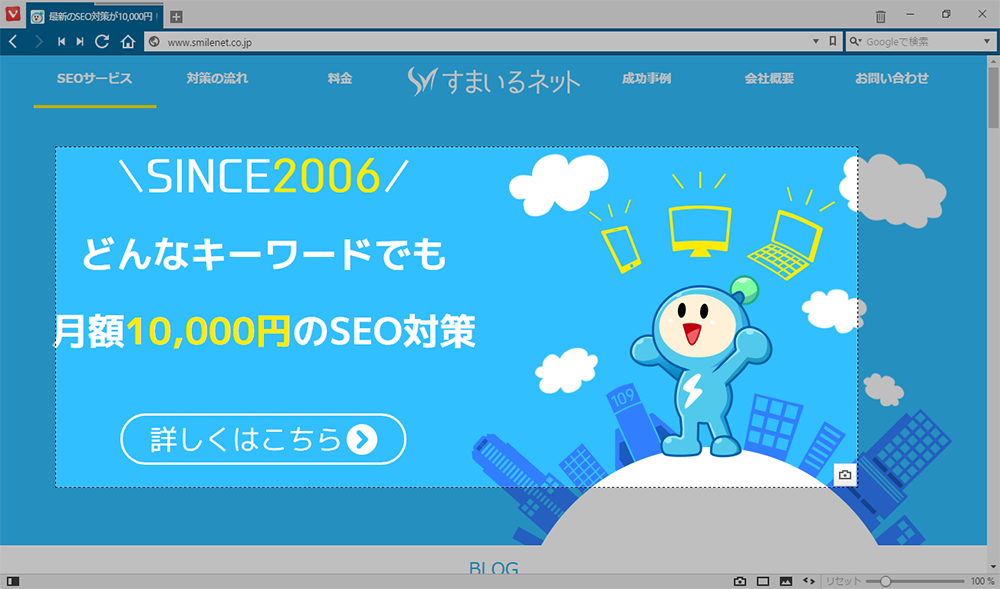Bookmark this page with the bookmark icon

832,41
